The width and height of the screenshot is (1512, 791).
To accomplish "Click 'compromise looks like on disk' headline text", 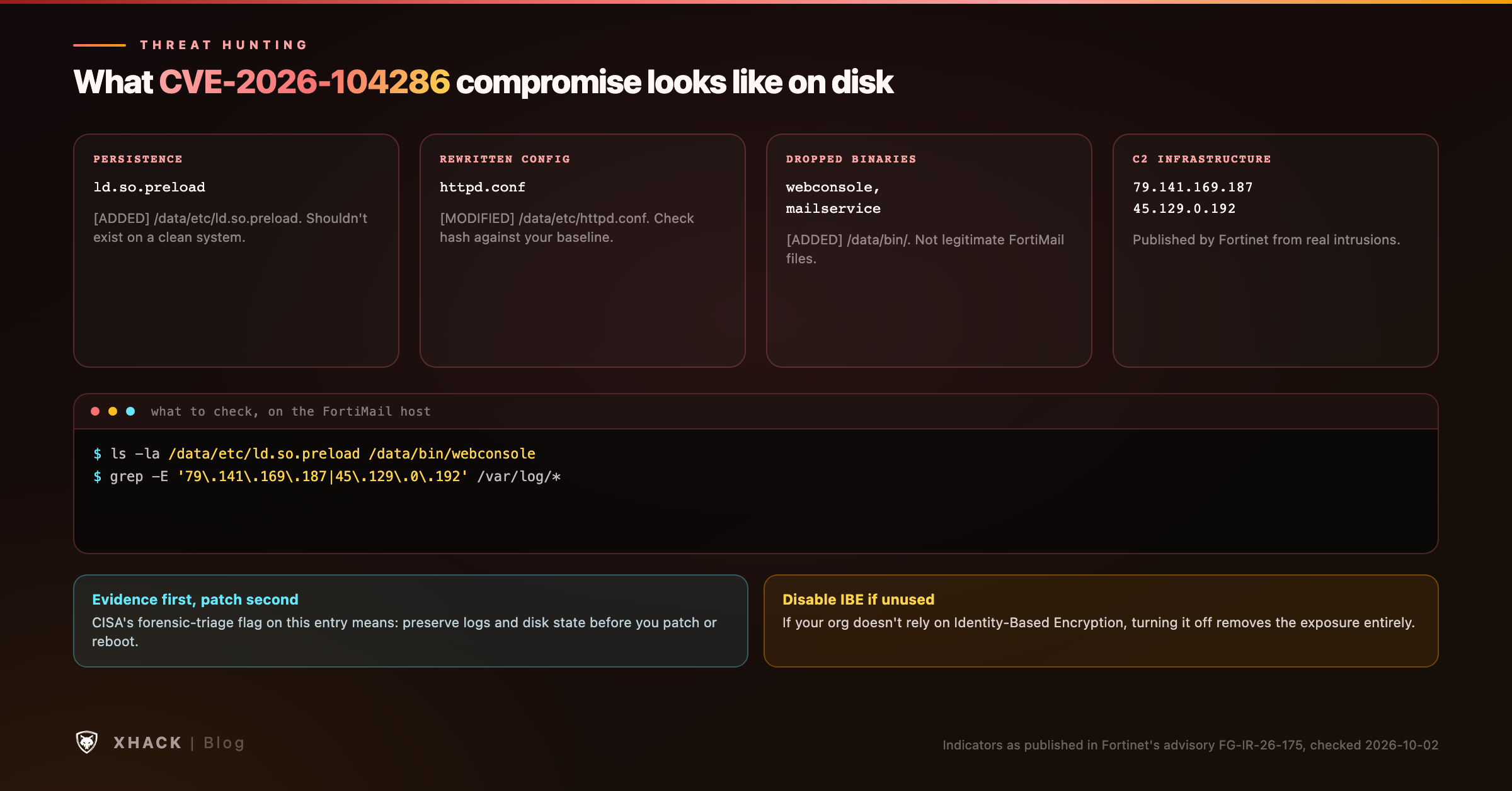I will [675, 82].
